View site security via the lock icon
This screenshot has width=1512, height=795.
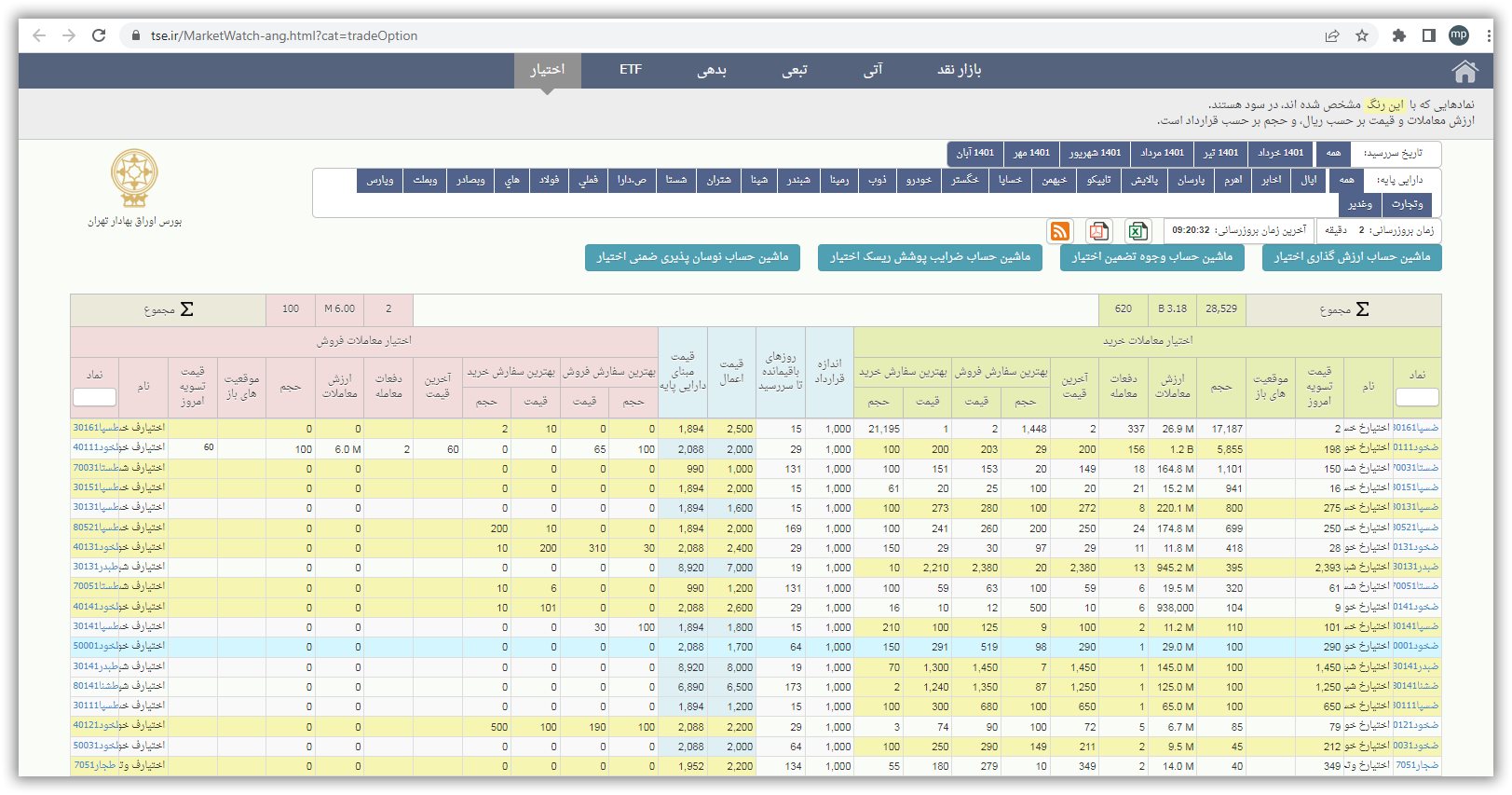click(136, 35)
